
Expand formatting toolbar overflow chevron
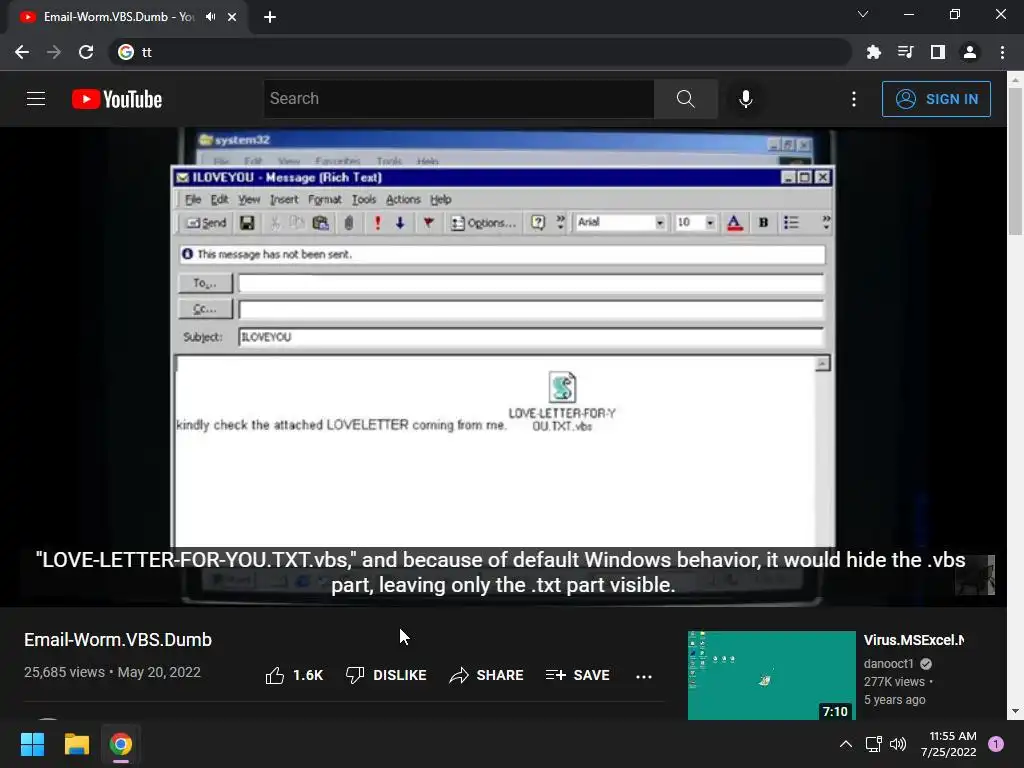826,223
